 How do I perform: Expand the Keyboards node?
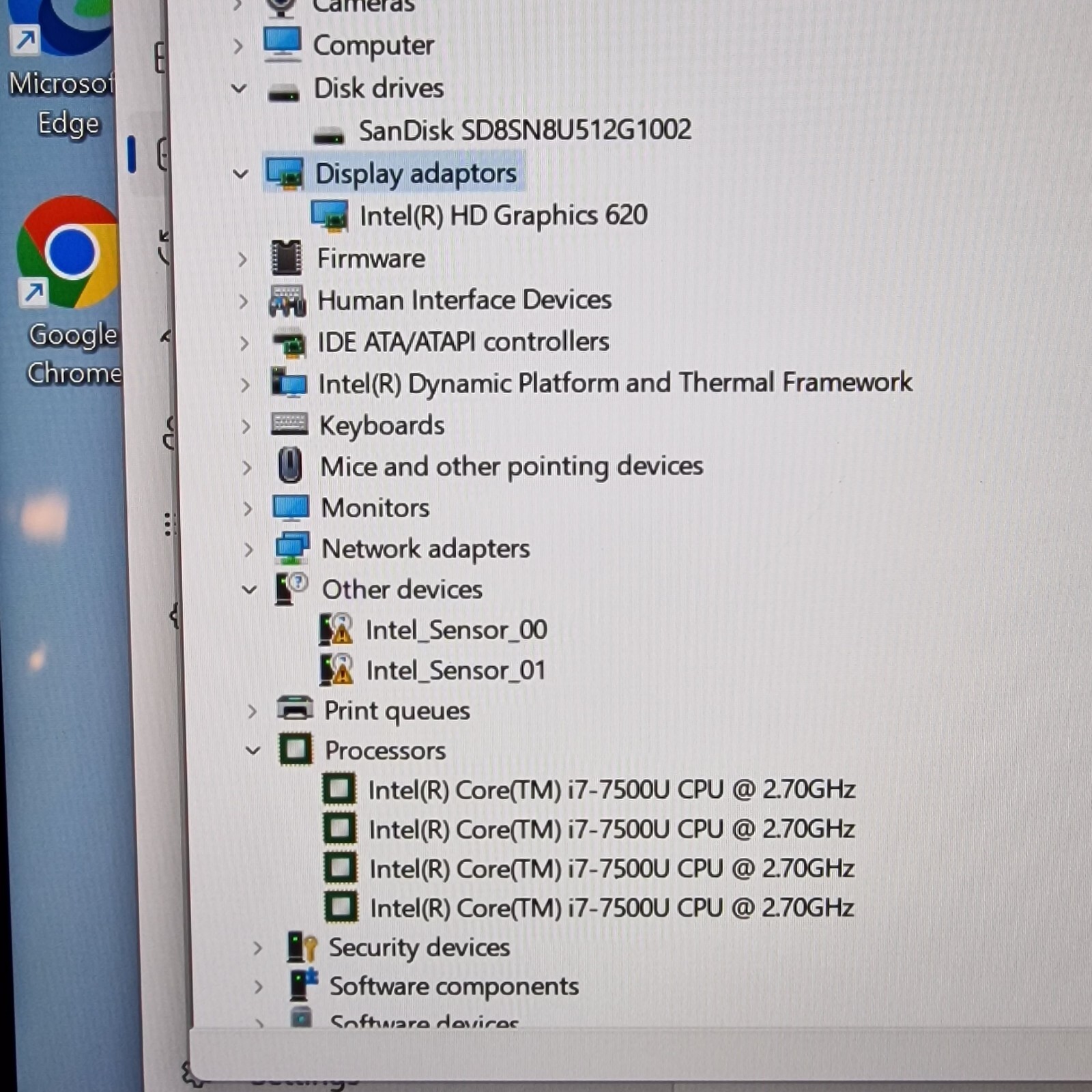246,426
